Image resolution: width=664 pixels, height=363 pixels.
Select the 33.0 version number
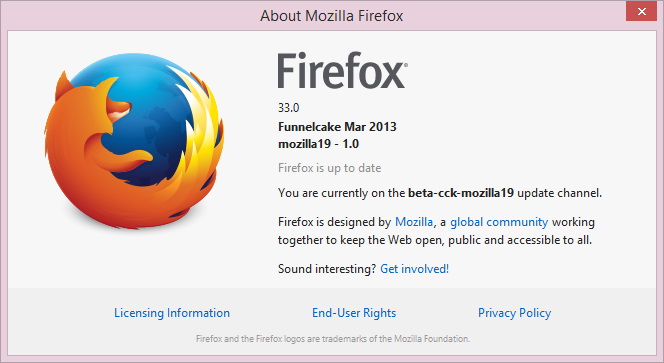(288, 108)
